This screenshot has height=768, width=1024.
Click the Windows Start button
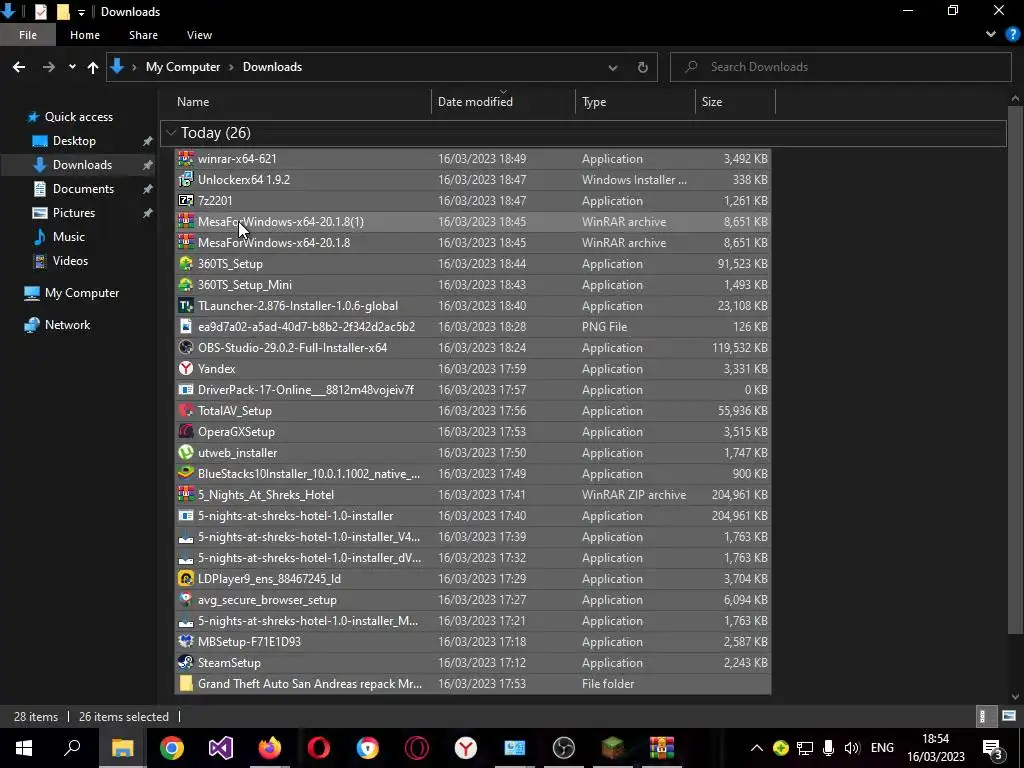[x=24, y=748]
